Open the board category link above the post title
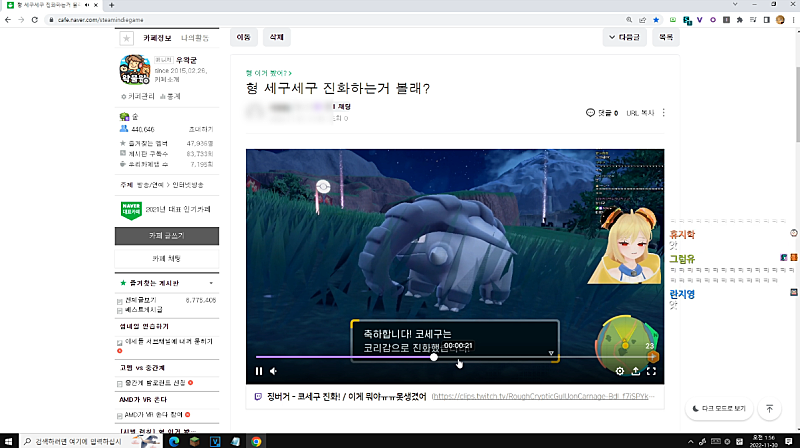Screen dimensions: 800x448 pos(268,73)
